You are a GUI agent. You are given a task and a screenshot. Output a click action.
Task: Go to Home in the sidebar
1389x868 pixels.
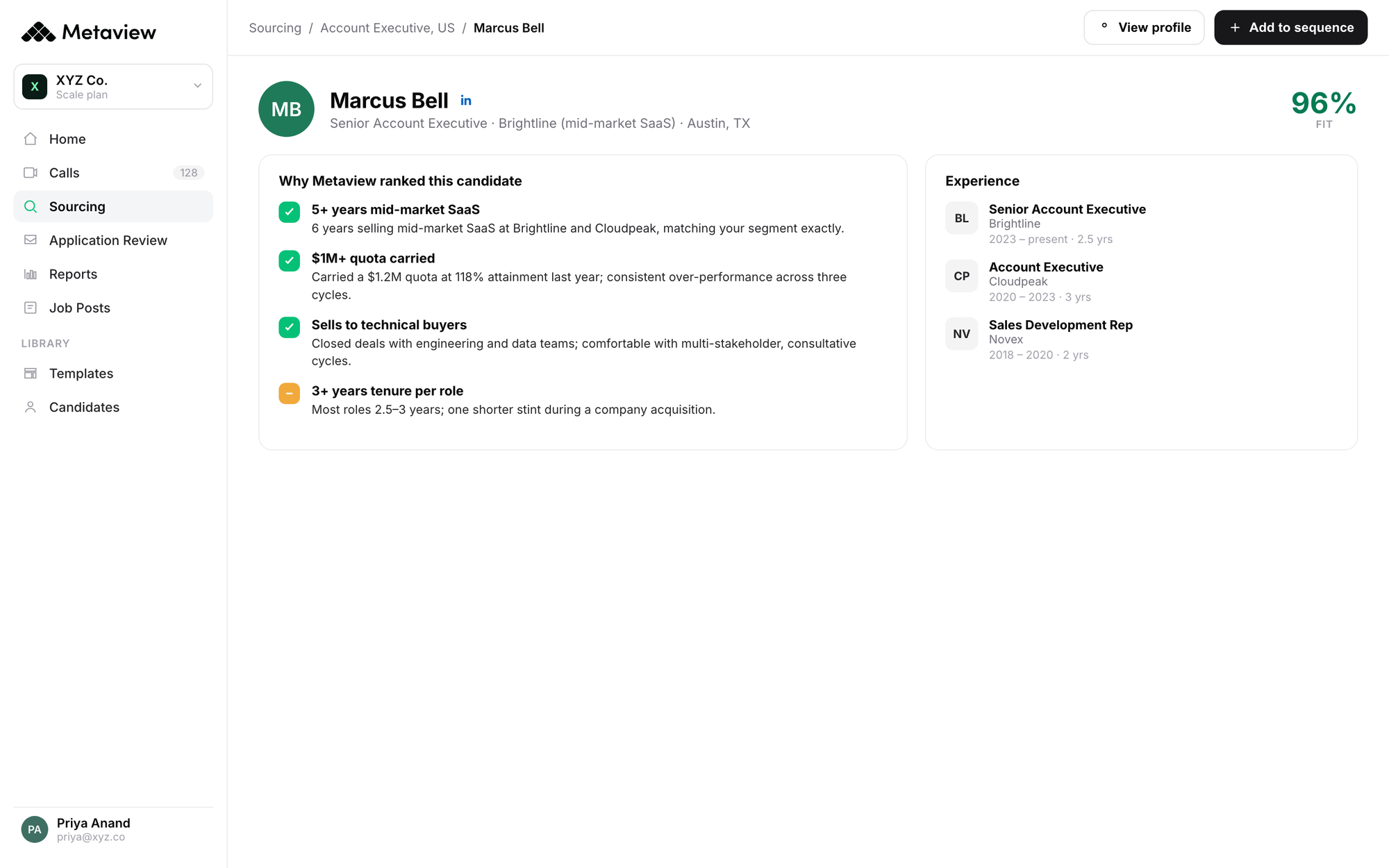pos(113,139)
